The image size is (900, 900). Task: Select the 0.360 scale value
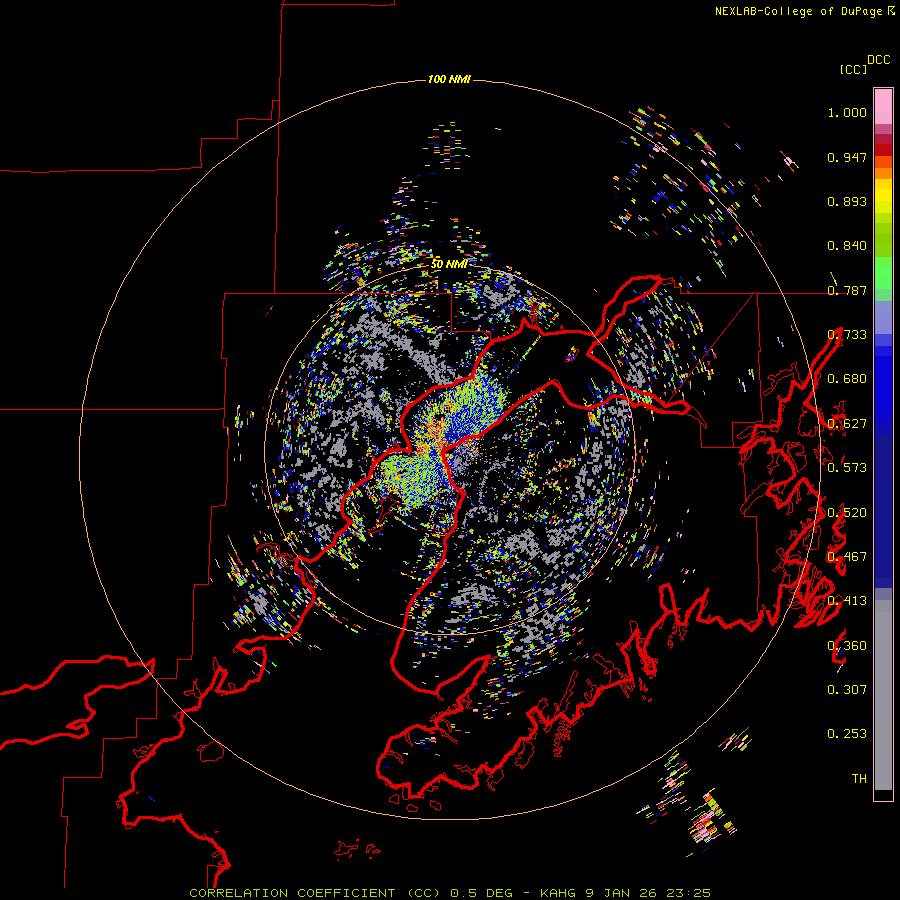pyautogui.click(x=847, y=646)
